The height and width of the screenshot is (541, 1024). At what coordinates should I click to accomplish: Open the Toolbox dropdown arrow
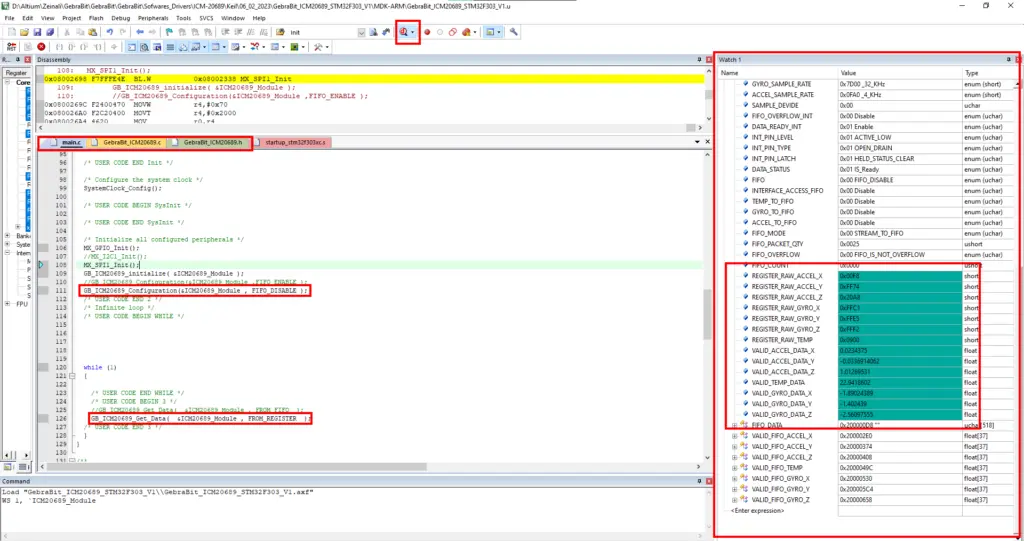click(x=327, y=47)
